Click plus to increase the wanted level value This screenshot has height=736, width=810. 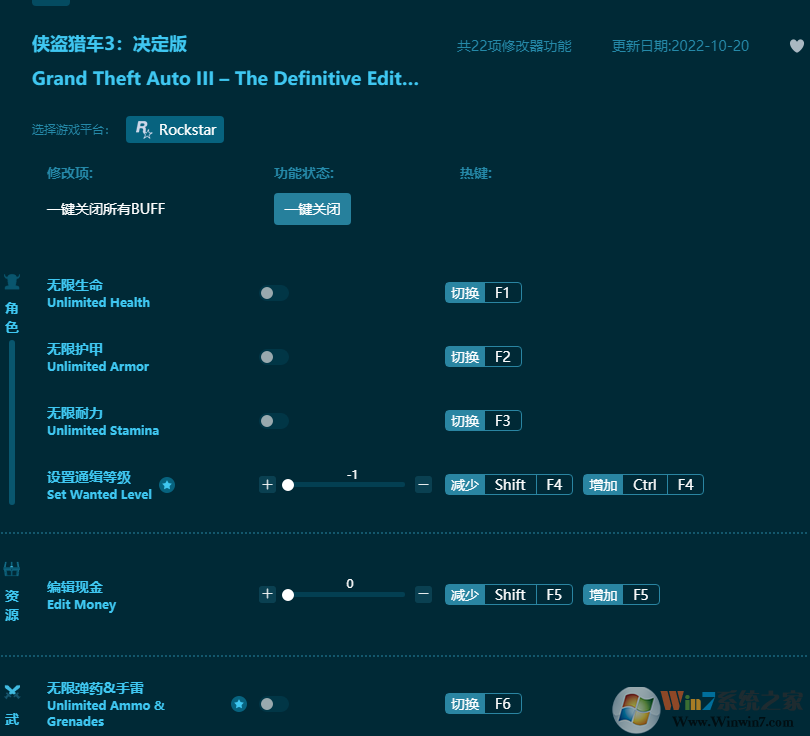[x=267, y=485]
